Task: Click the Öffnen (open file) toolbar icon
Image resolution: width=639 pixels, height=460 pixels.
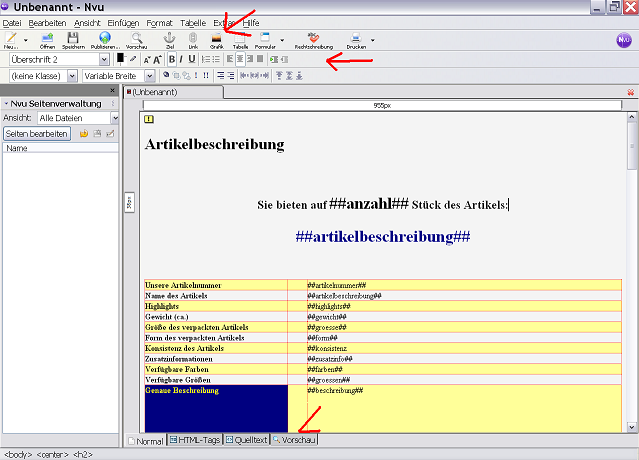Action: [47, 39]
